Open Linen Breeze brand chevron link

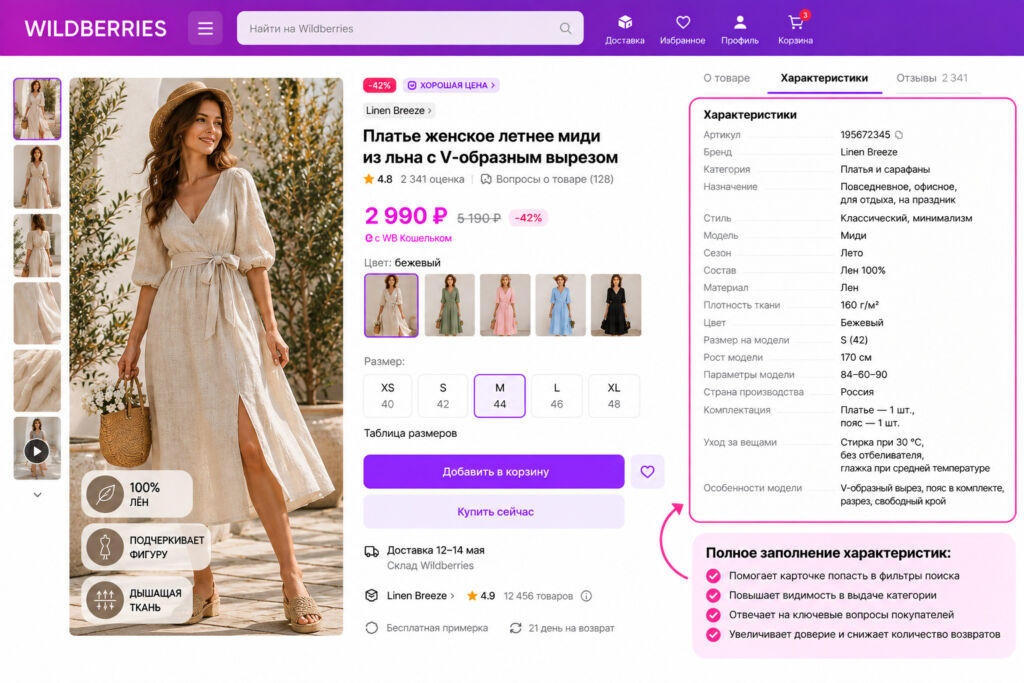(x=398, y=111)
